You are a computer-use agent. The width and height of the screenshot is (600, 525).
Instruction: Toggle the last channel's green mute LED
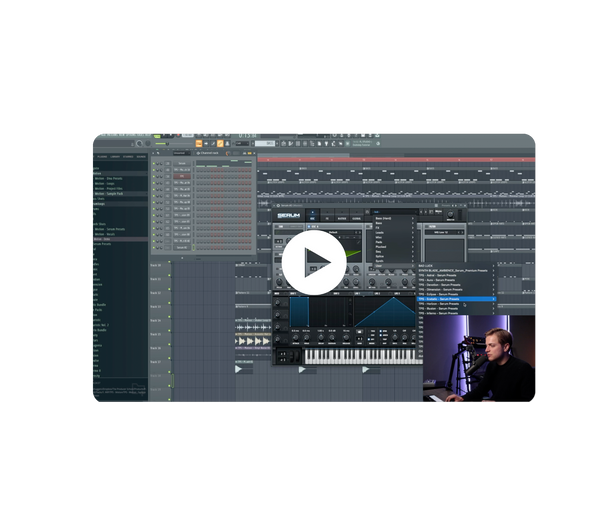coord(155,246)
